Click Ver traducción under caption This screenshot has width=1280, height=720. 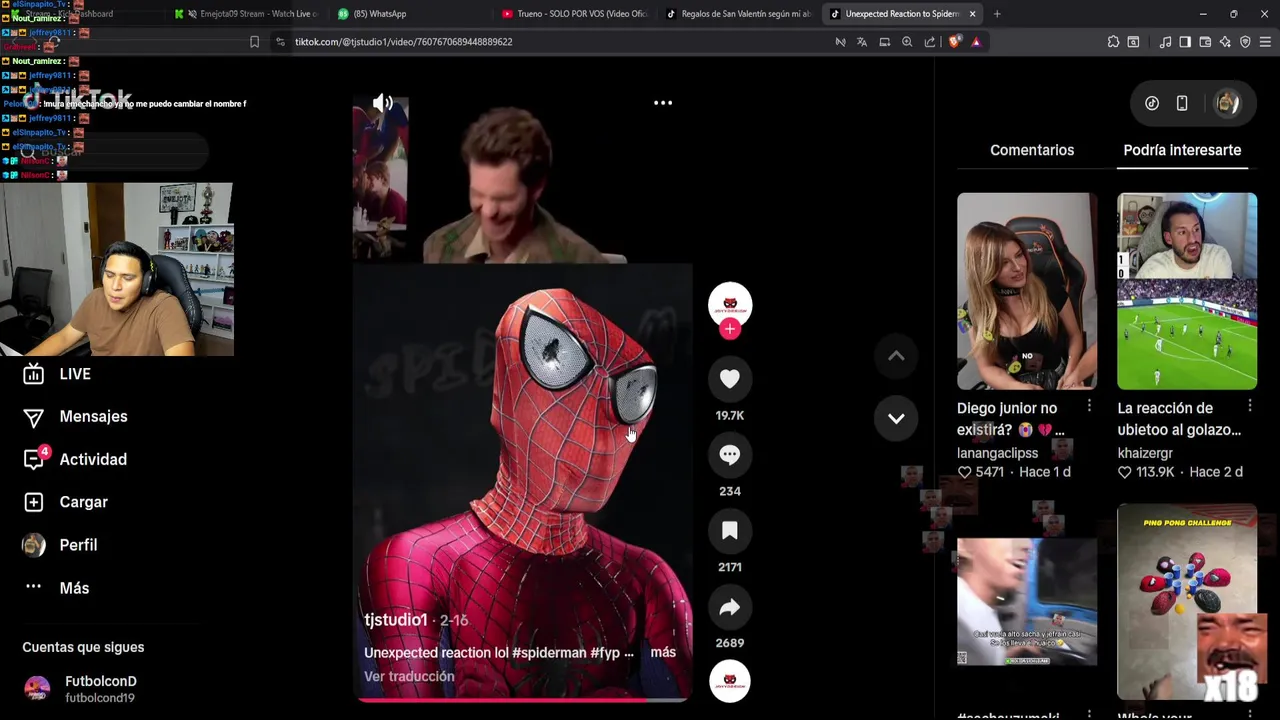point(409,676)
